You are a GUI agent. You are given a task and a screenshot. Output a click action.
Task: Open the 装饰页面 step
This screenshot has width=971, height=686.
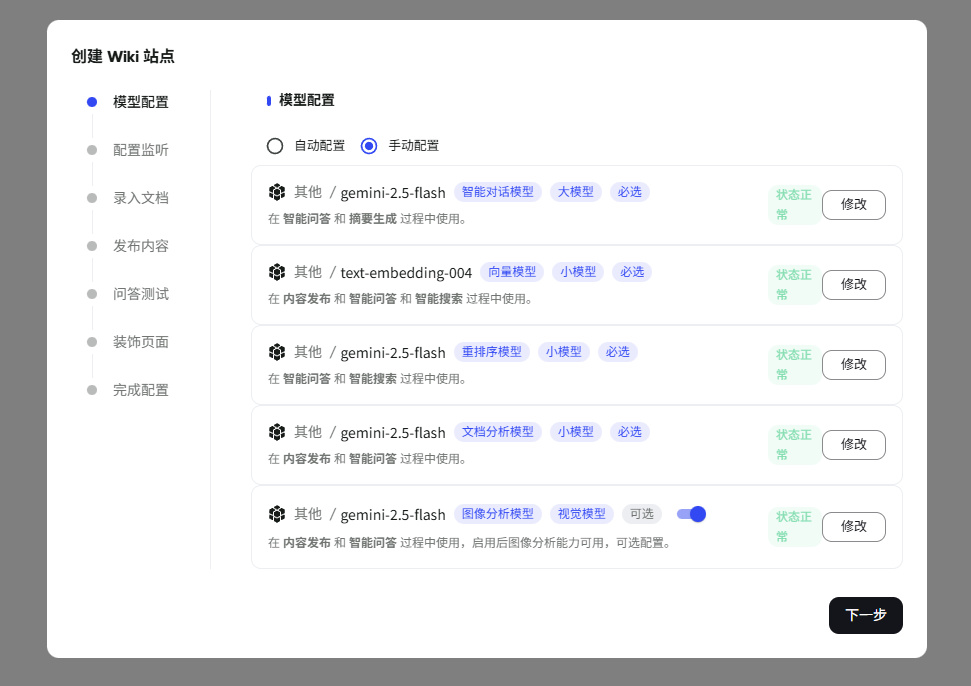tap(141, 342)
